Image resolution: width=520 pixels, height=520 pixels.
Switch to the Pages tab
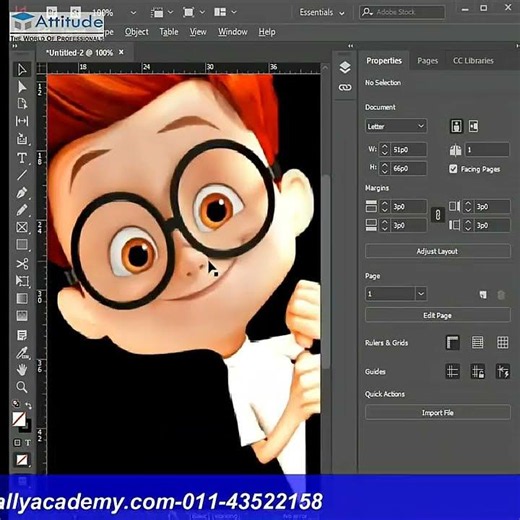pyautogui.click(x=427, y=61)
